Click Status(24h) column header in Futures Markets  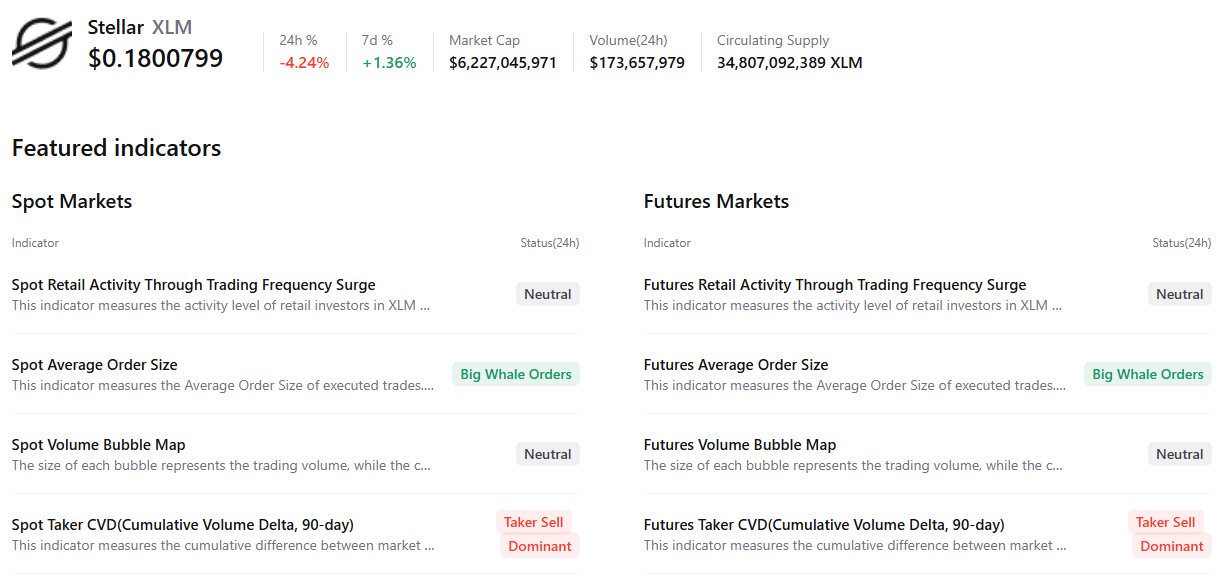click(1182, 243)
